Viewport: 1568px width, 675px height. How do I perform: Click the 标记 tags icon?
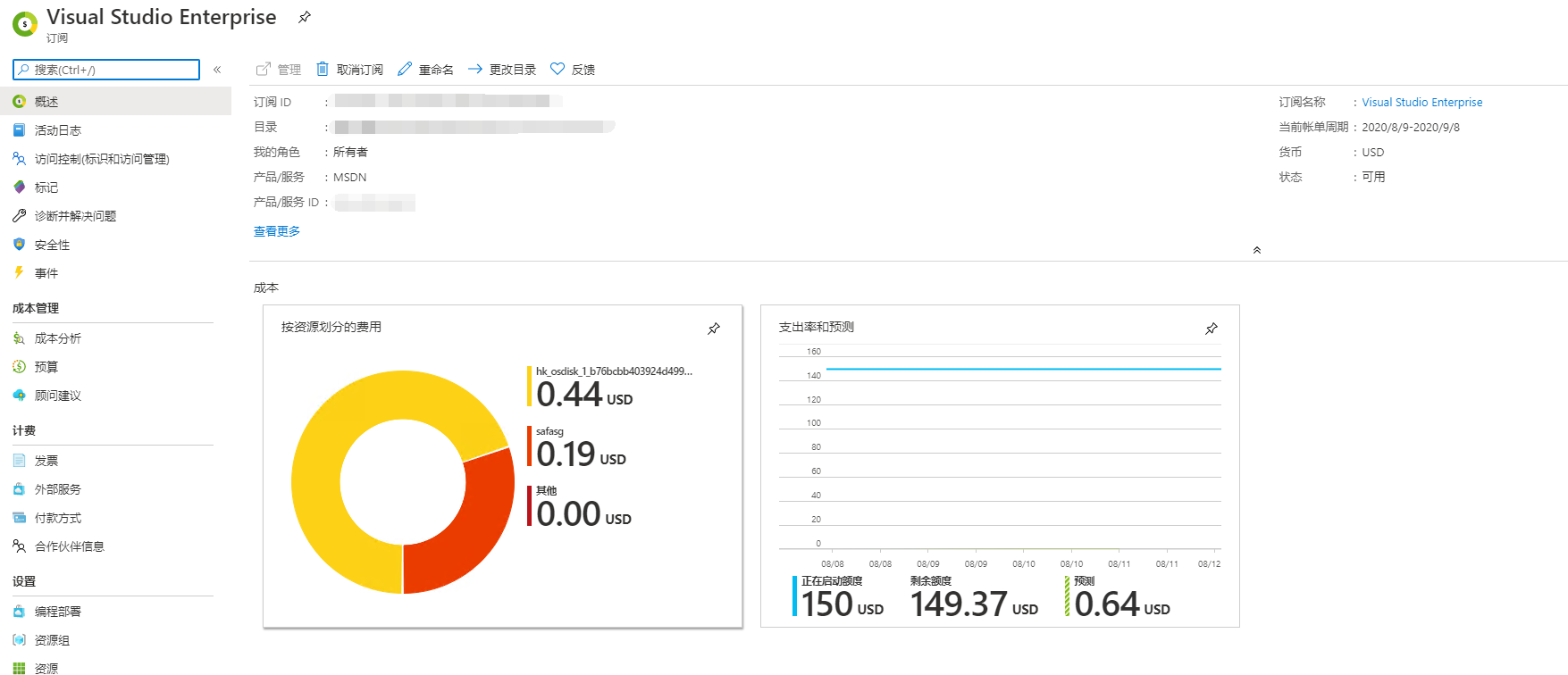[19, 187]
